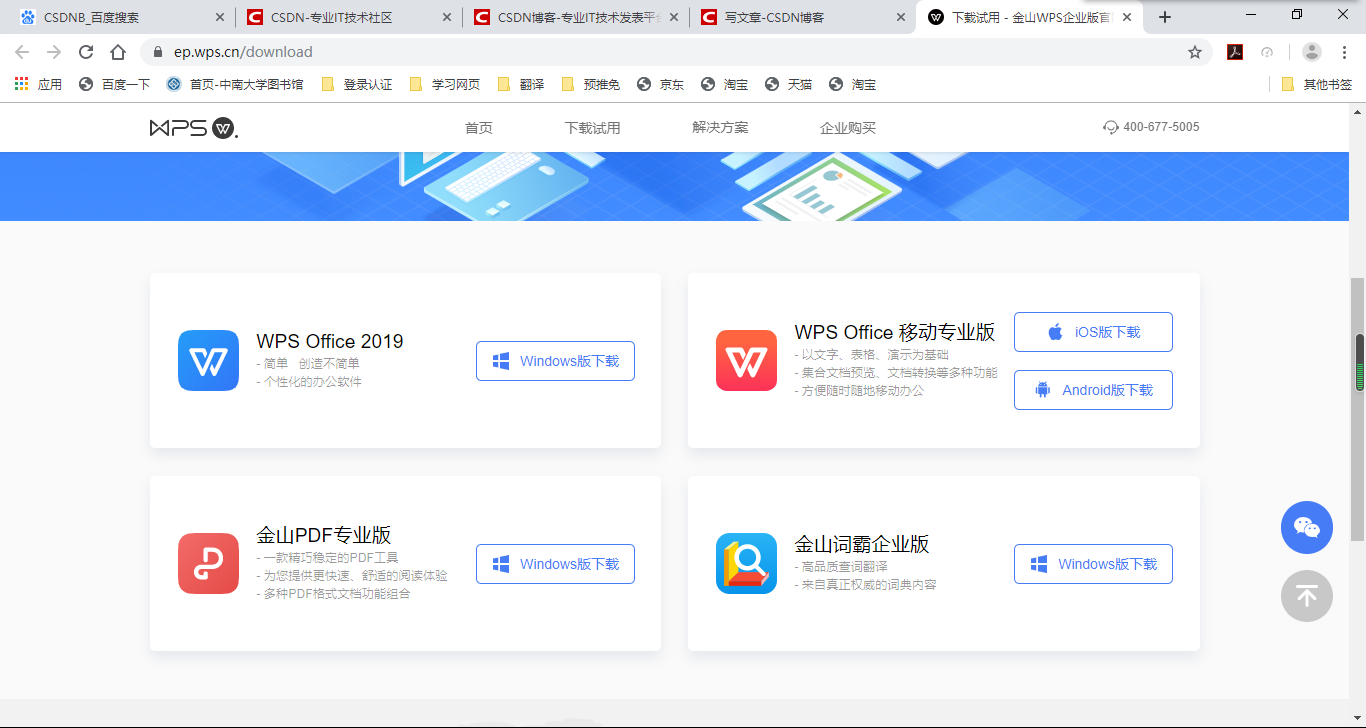The height and width of the screenshot is (728, 1366).
Task: Download 金山词霸企业版 Windows版
Action: pyautogui.click(x=1093, y=564)
